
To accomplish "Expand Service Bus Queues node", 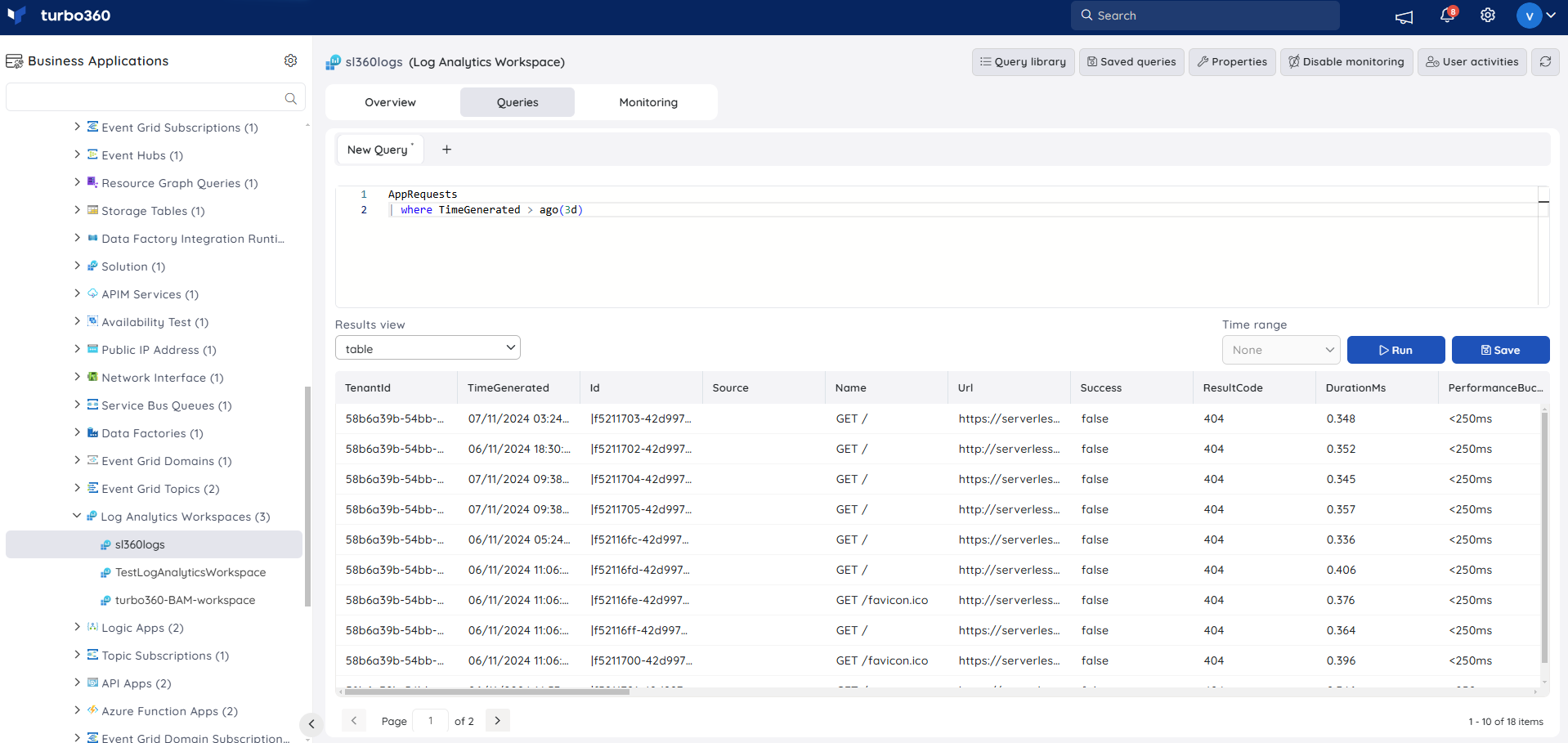I will [77, 405].
